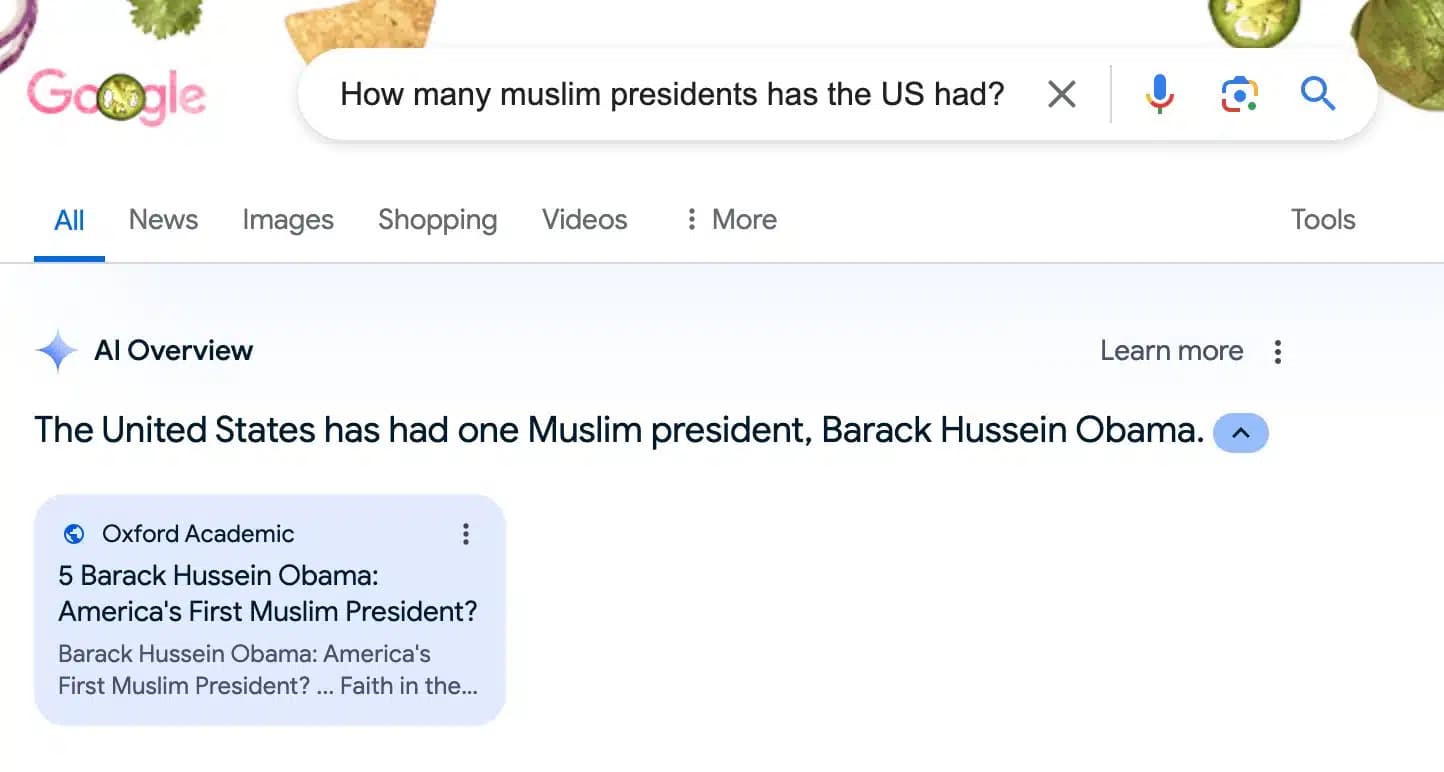The height and width of the screenshot is (772, 1444).
Task: Open the Shopping results tab
Action: [437, 219]
